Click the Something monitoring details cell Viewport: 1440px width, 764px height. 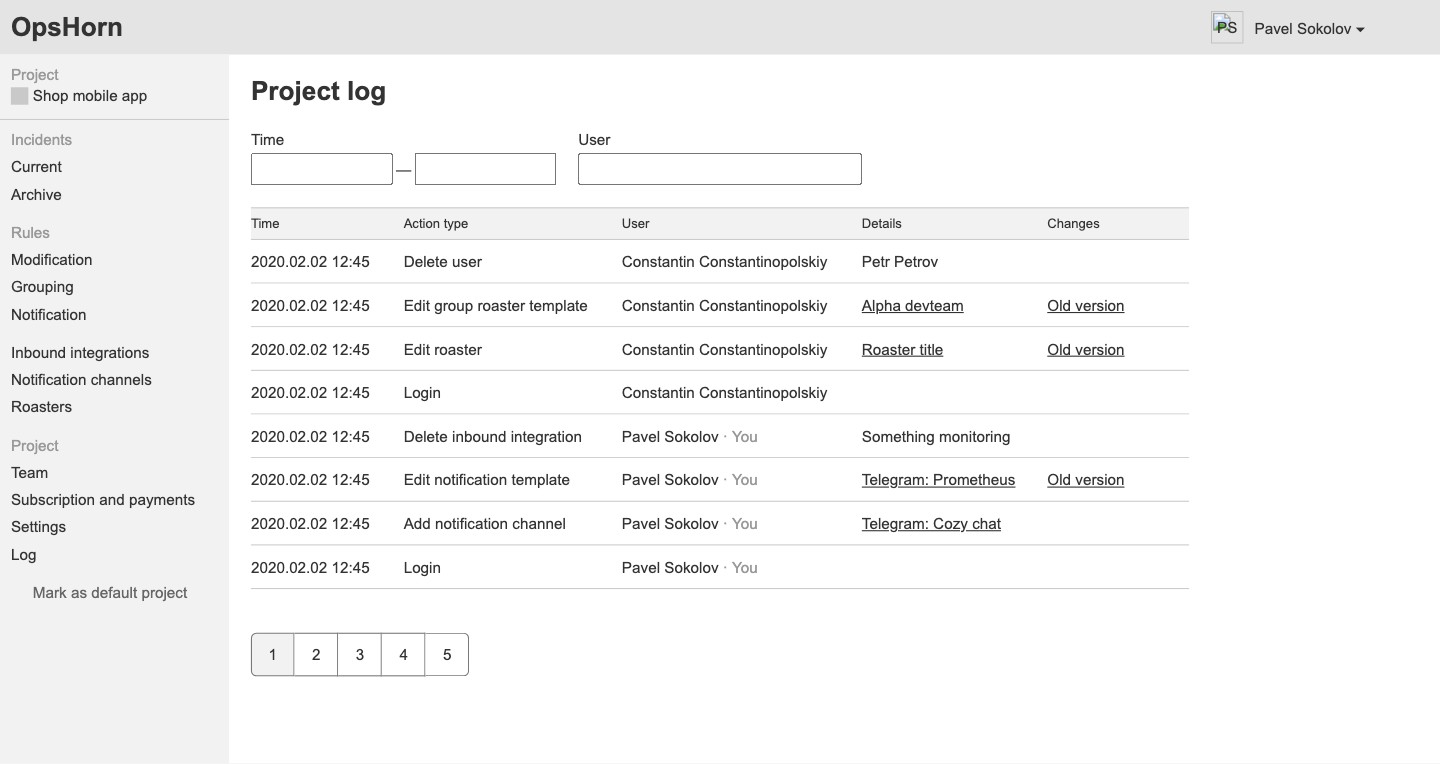[936, 437]
